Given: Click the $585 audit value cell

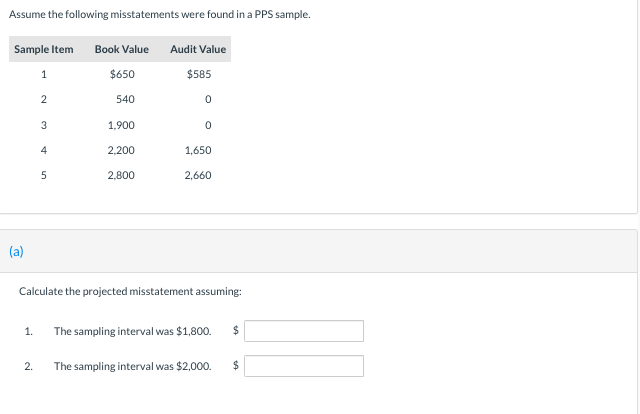Looking at the screenshot, I should 199,75.
